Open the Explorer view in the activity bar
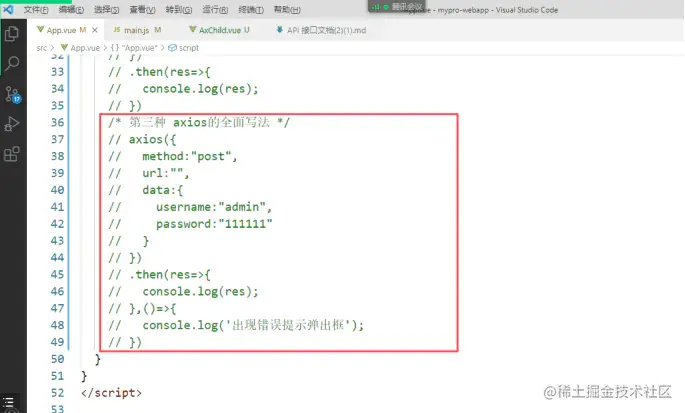 [x=12, y=34]
